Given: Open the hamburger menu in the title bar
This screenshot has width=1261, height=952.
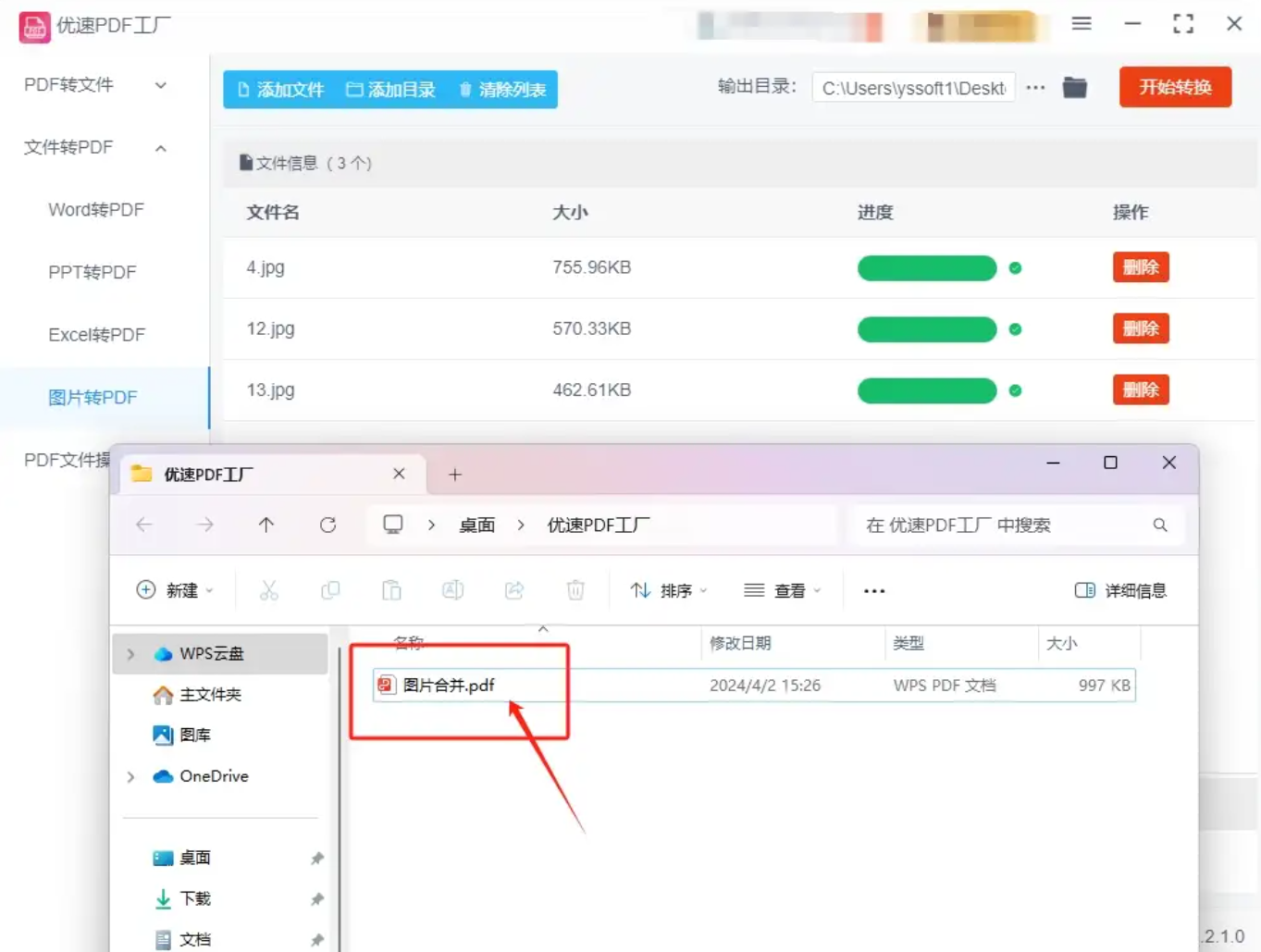Looking at the screenshot, I should (1082, 24).
